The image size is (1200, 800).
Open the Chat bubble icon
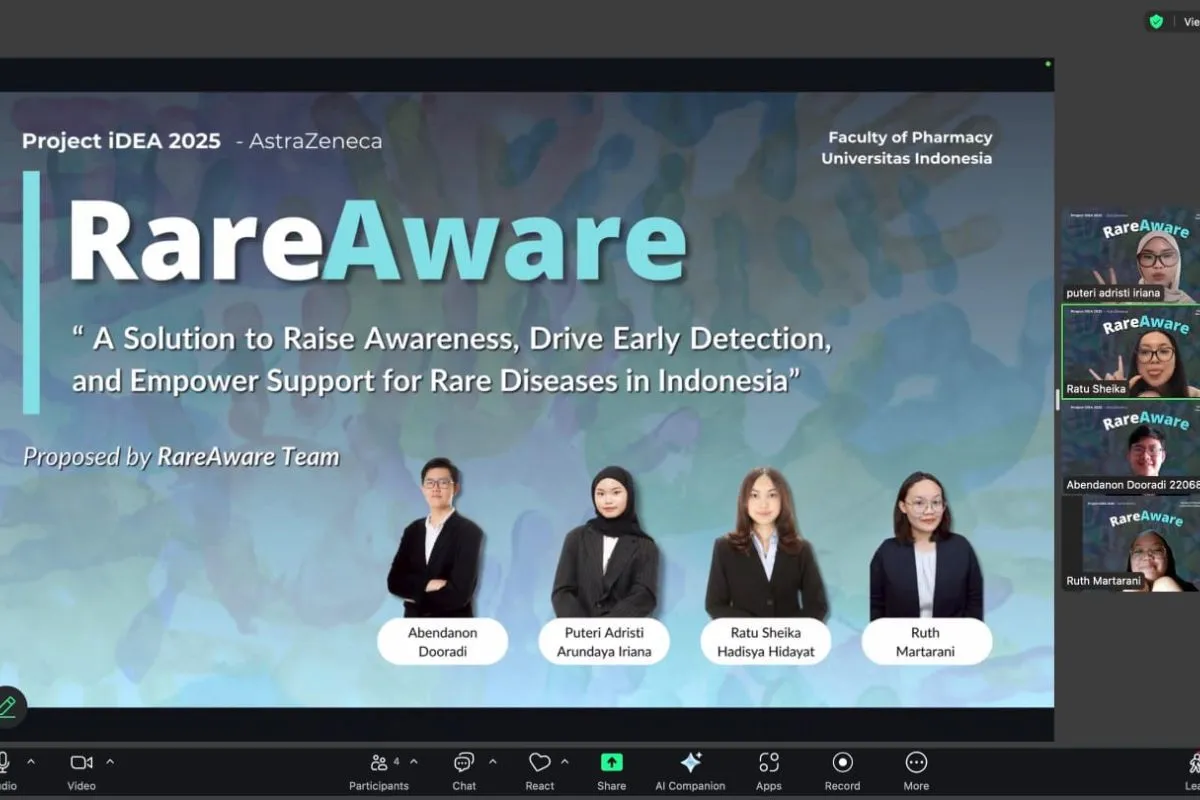pos(464,763)
